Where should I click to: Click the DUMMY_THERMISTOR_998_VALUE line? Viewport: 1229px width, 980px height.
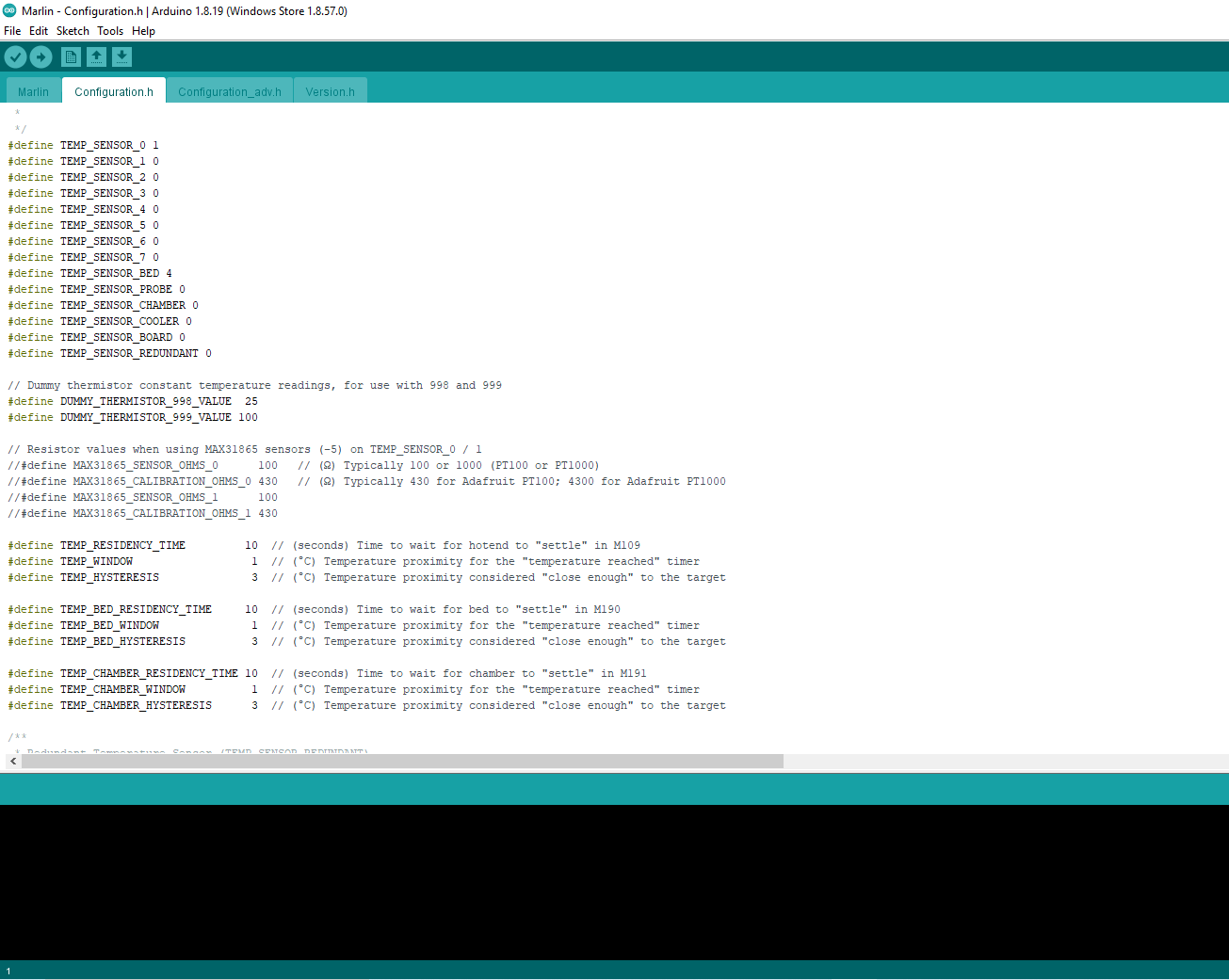tap(133, 401)
